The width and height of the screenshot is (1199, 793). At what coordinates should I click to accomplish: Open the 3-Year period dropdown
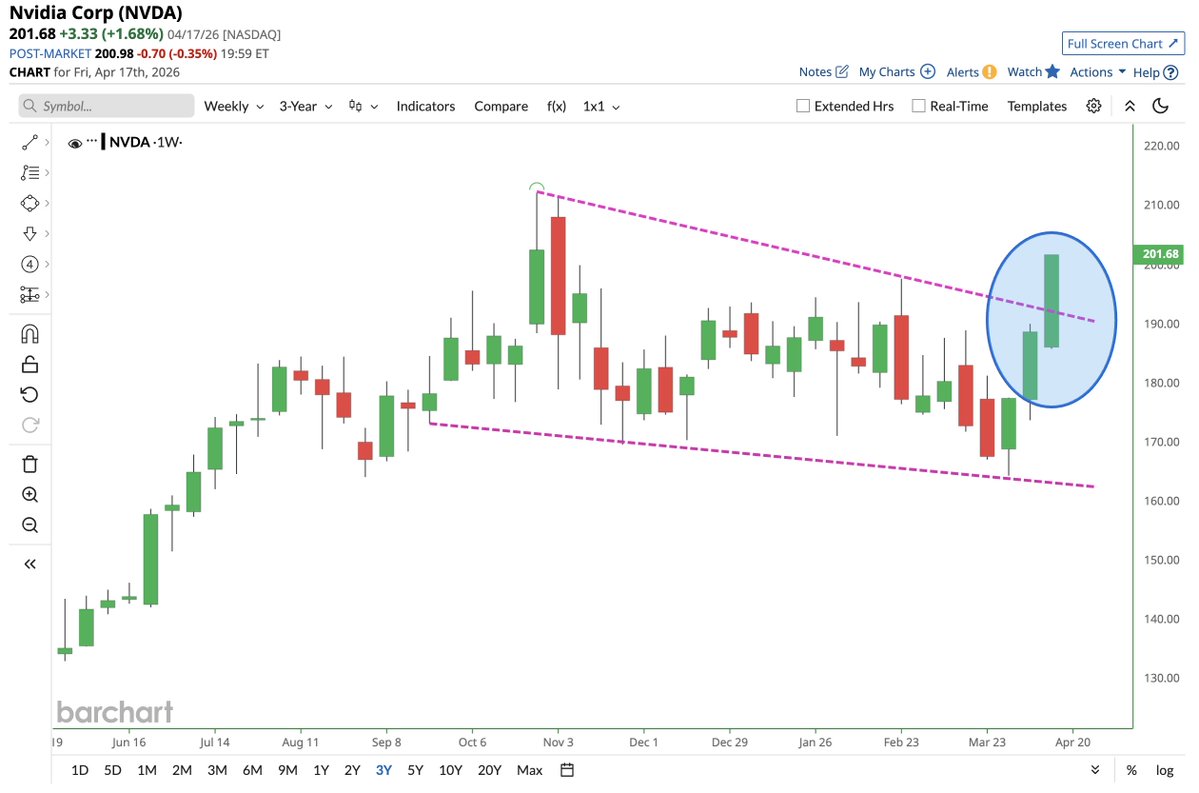click(305, 106)
